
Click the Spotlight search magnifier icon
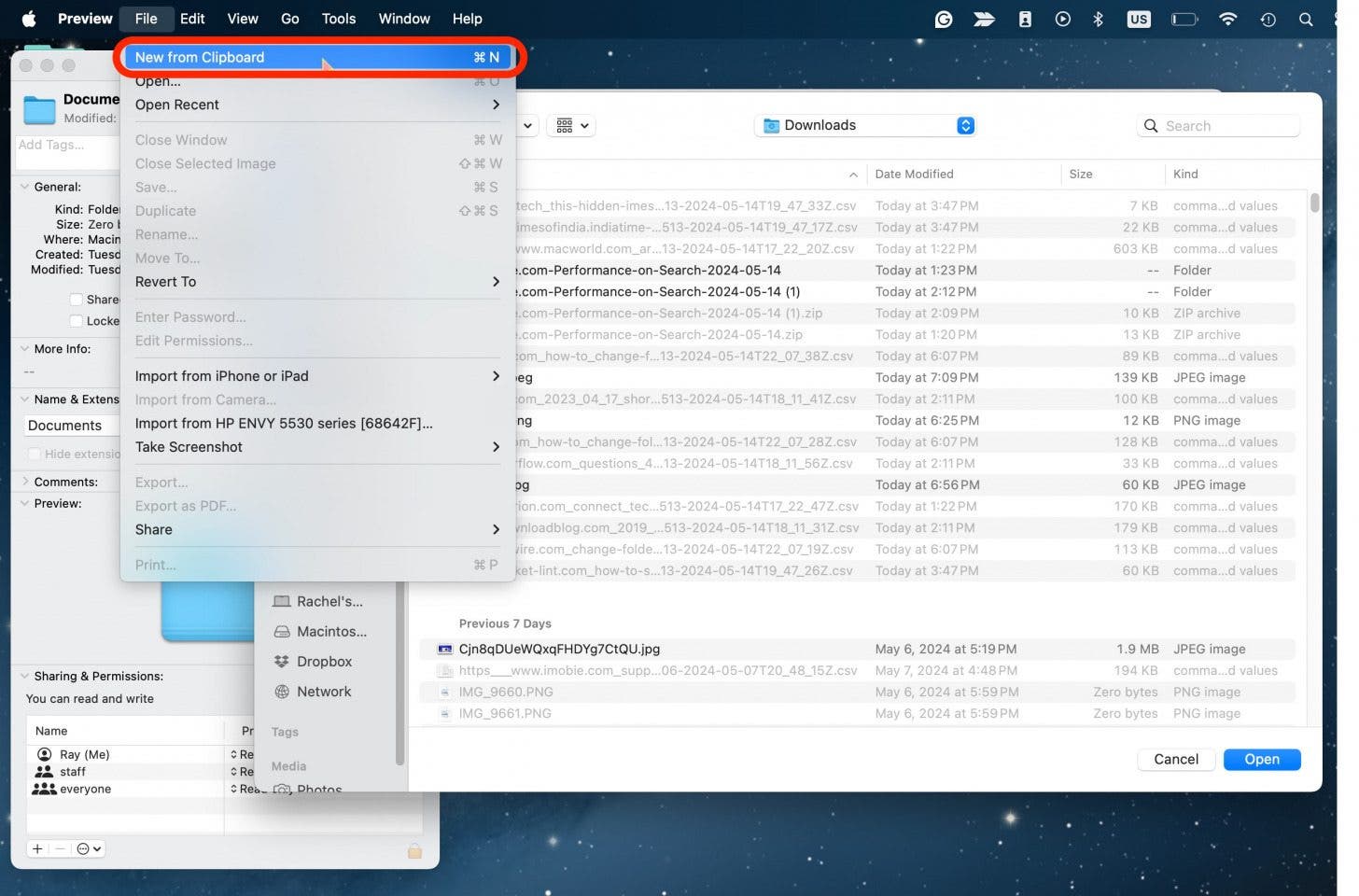click(x=1305, y=19)
